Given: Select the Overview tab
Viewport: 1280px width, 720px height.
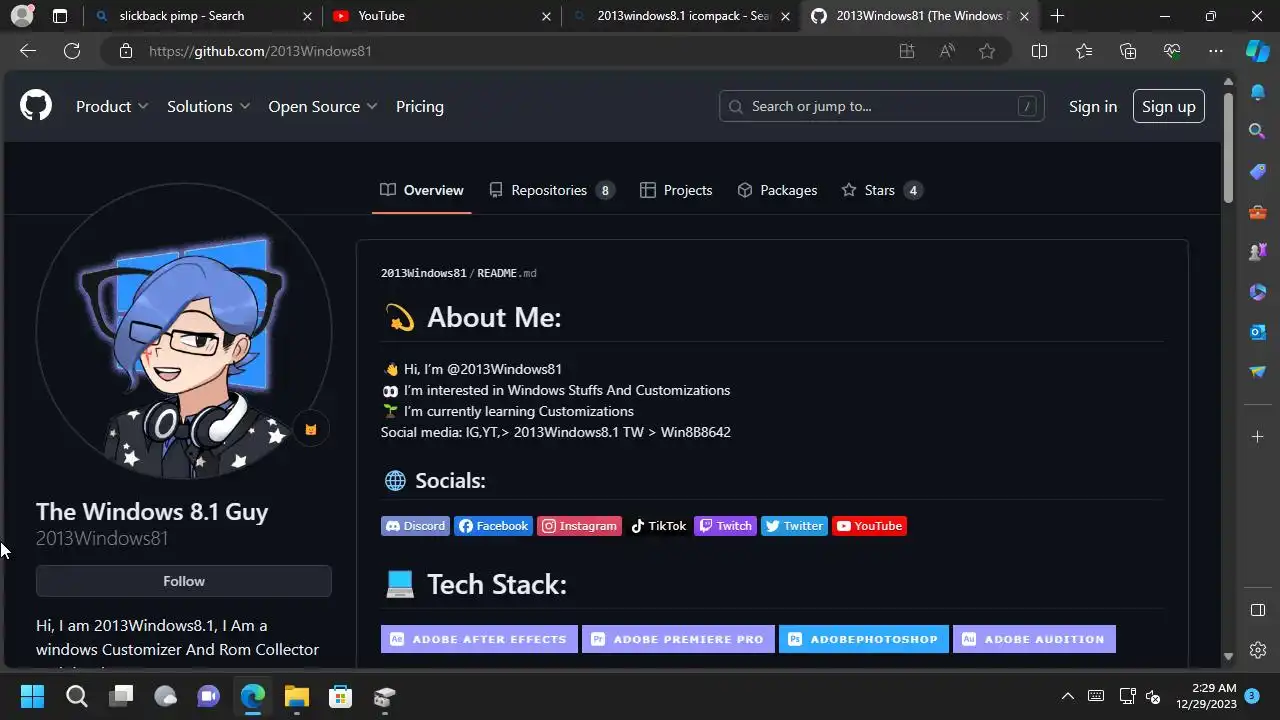Looking at the screenshot, I should [421, 190].
